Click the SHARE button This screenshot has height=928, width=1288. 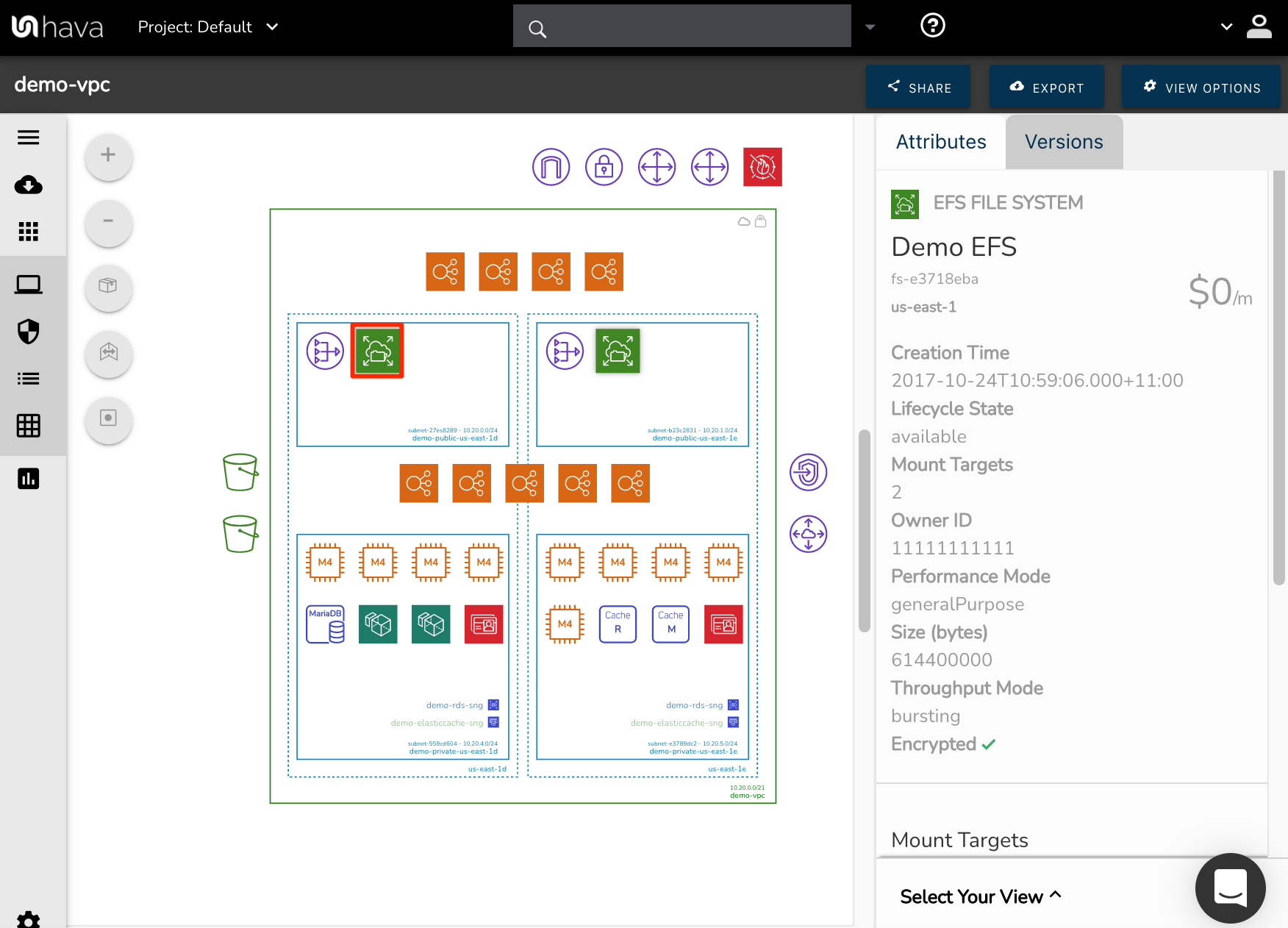coord(917,86)
